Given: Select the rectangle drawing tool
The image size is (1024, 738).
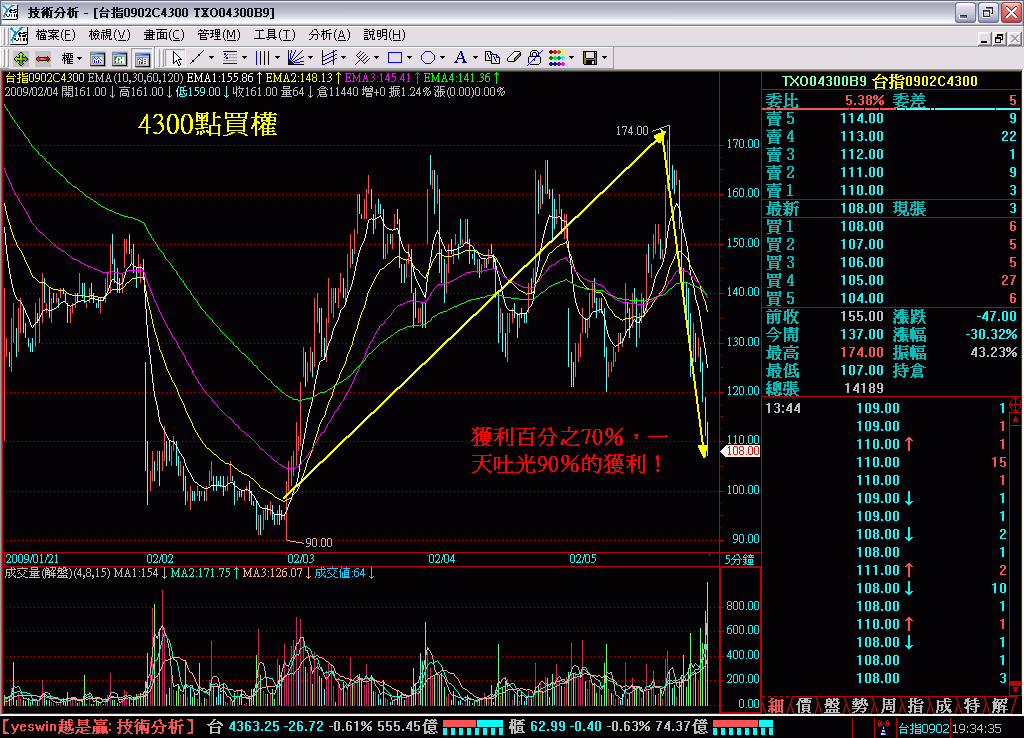Looking at the screenshot, I should click(394, 58).
